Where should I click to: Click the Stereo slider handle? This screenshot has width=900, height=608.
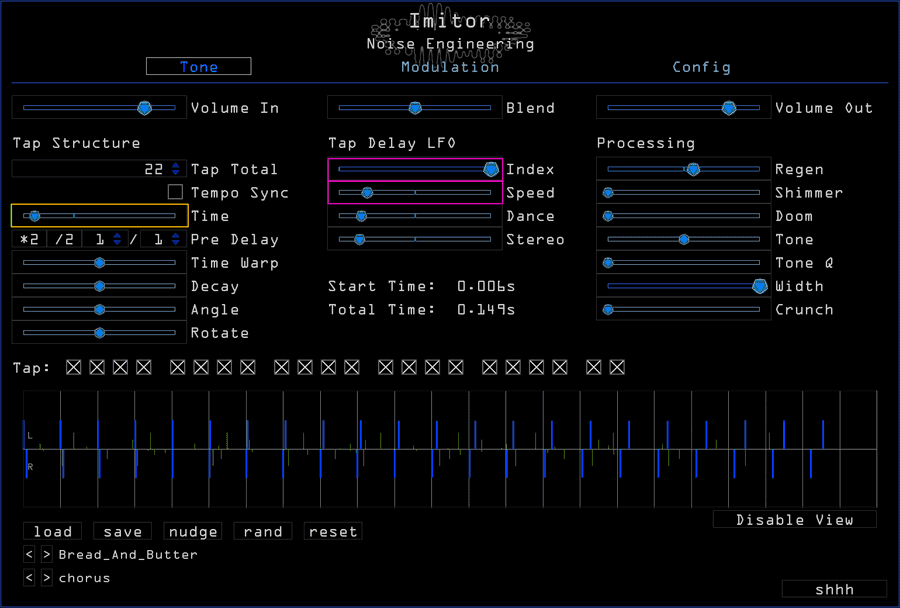(x=359, y=239)
